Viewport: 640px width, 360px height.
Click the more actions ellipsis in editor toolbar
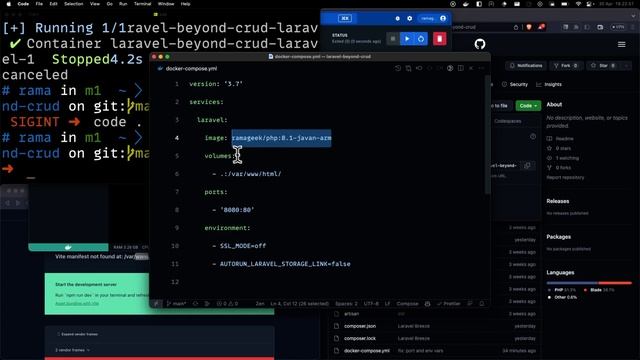pos(482,68)
